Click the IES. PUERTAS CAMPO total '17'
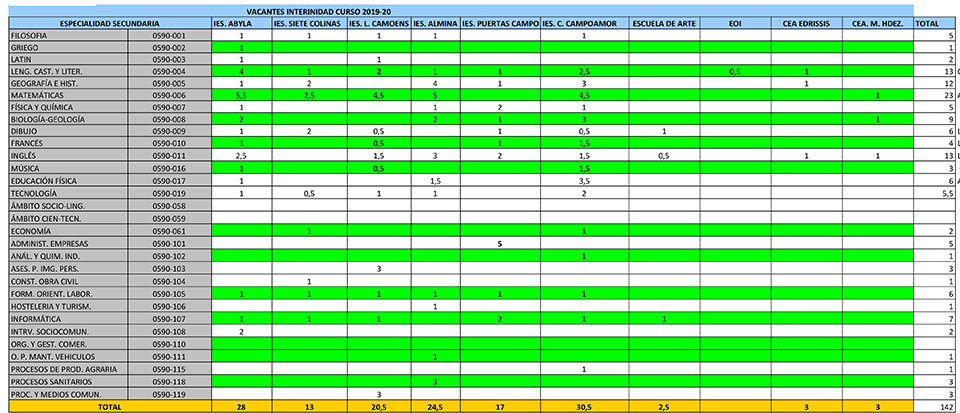 point(500,406)
